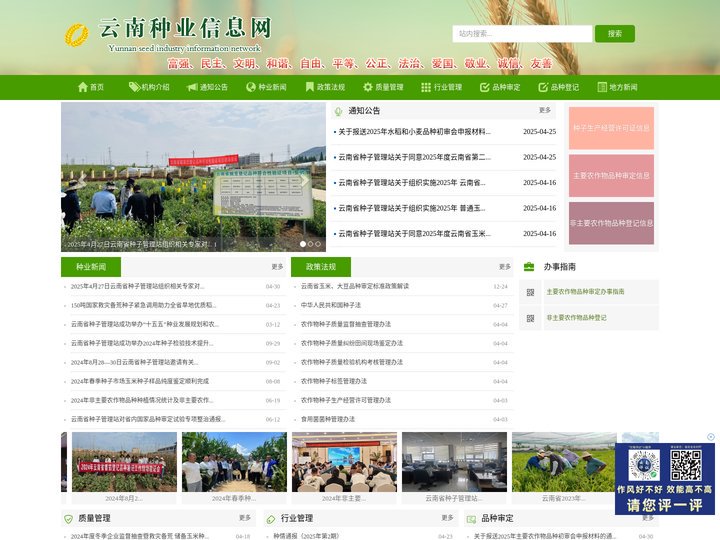Open 主要农作物品种审定信息 tile
The image size is (720, 540).
[x=611, y=175]
